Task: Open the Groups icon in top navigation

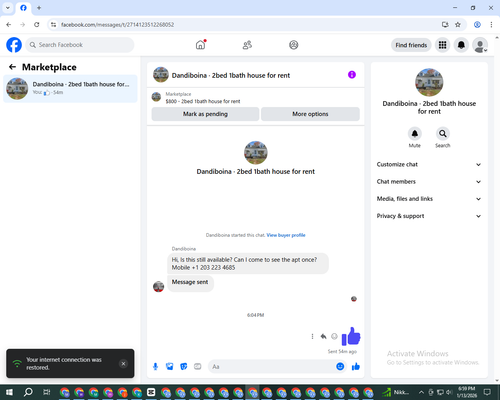Action: coord(294,45)
